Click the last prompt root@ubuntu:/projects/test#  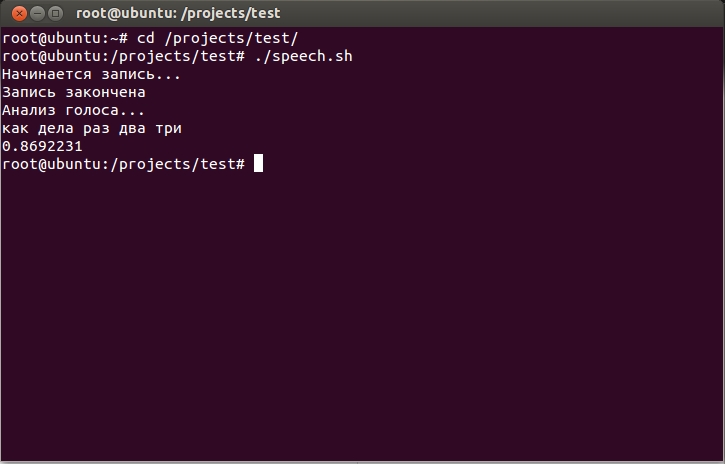click(x=123, y=164)
